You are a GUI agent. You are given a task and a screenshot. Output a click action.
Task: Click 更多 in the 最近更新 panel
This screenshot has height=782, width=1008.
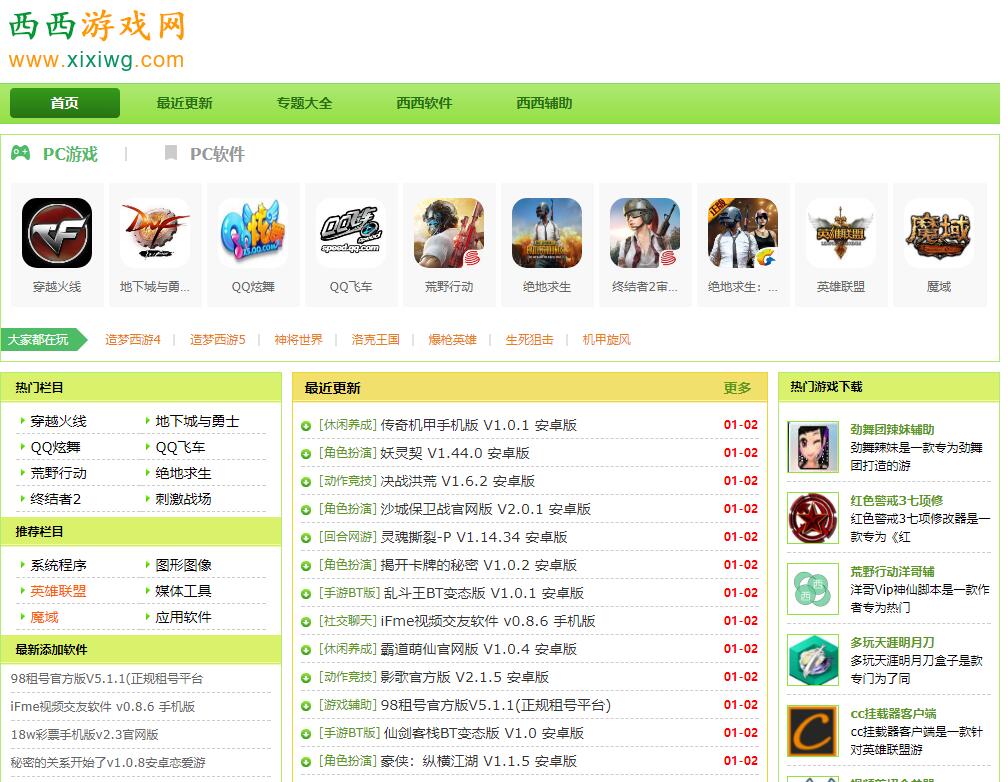(737, 388)
